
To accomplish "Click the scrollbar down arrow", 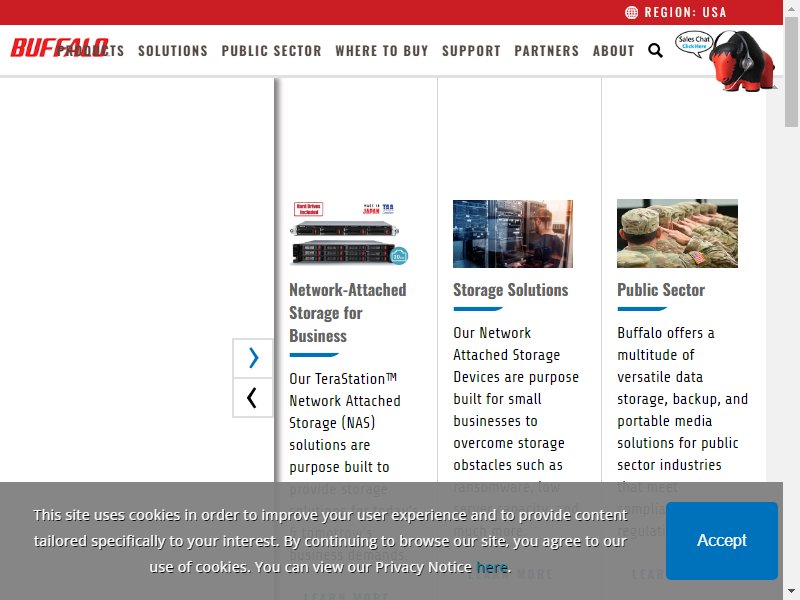I will [x=791, y=593].
